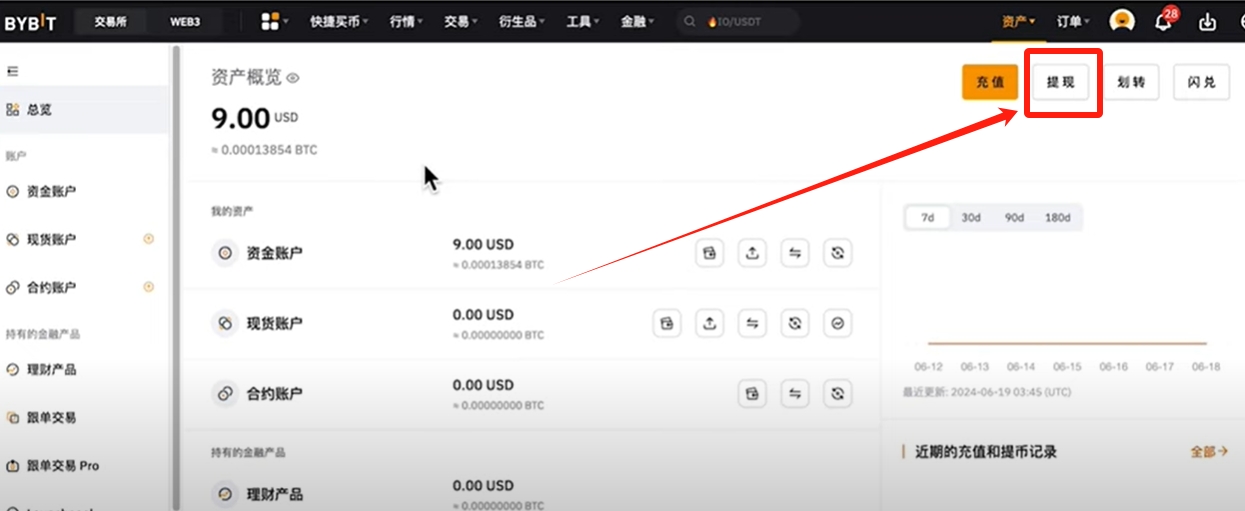The image size is (1245, 511).
Task: Click transfer icon in 现货账户 row
Action: (x=752, y=323)
